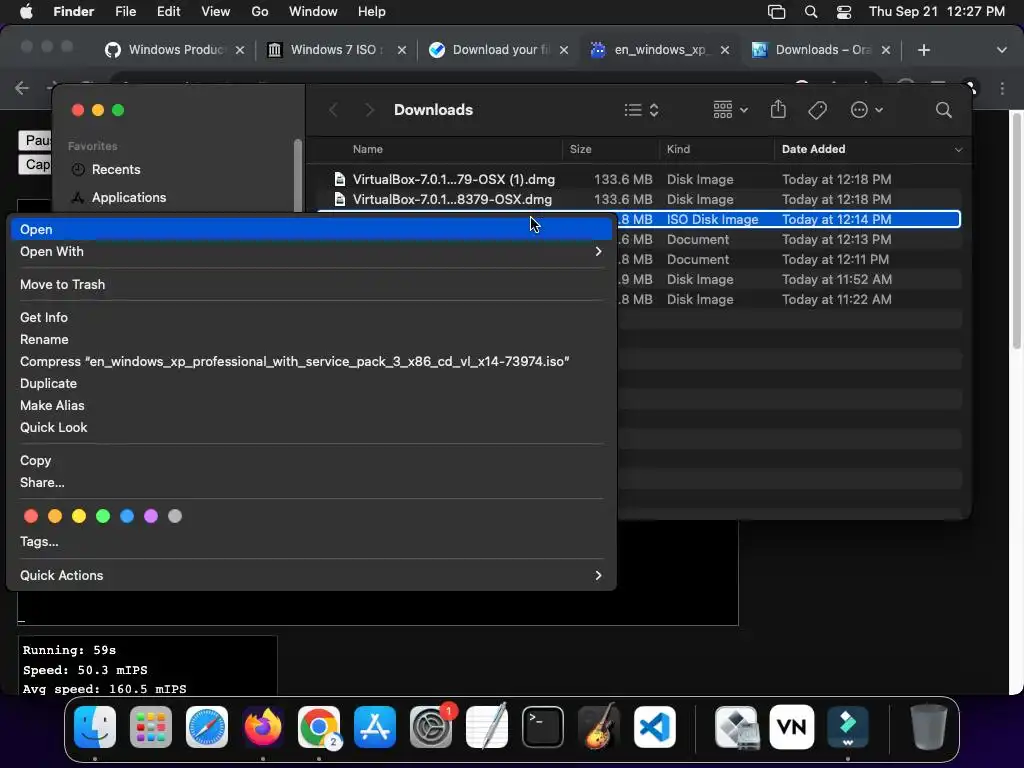Click the Apple menu logo
Image resolution: width=1024 pixels, height=768 pixels.
pos(26,12)
